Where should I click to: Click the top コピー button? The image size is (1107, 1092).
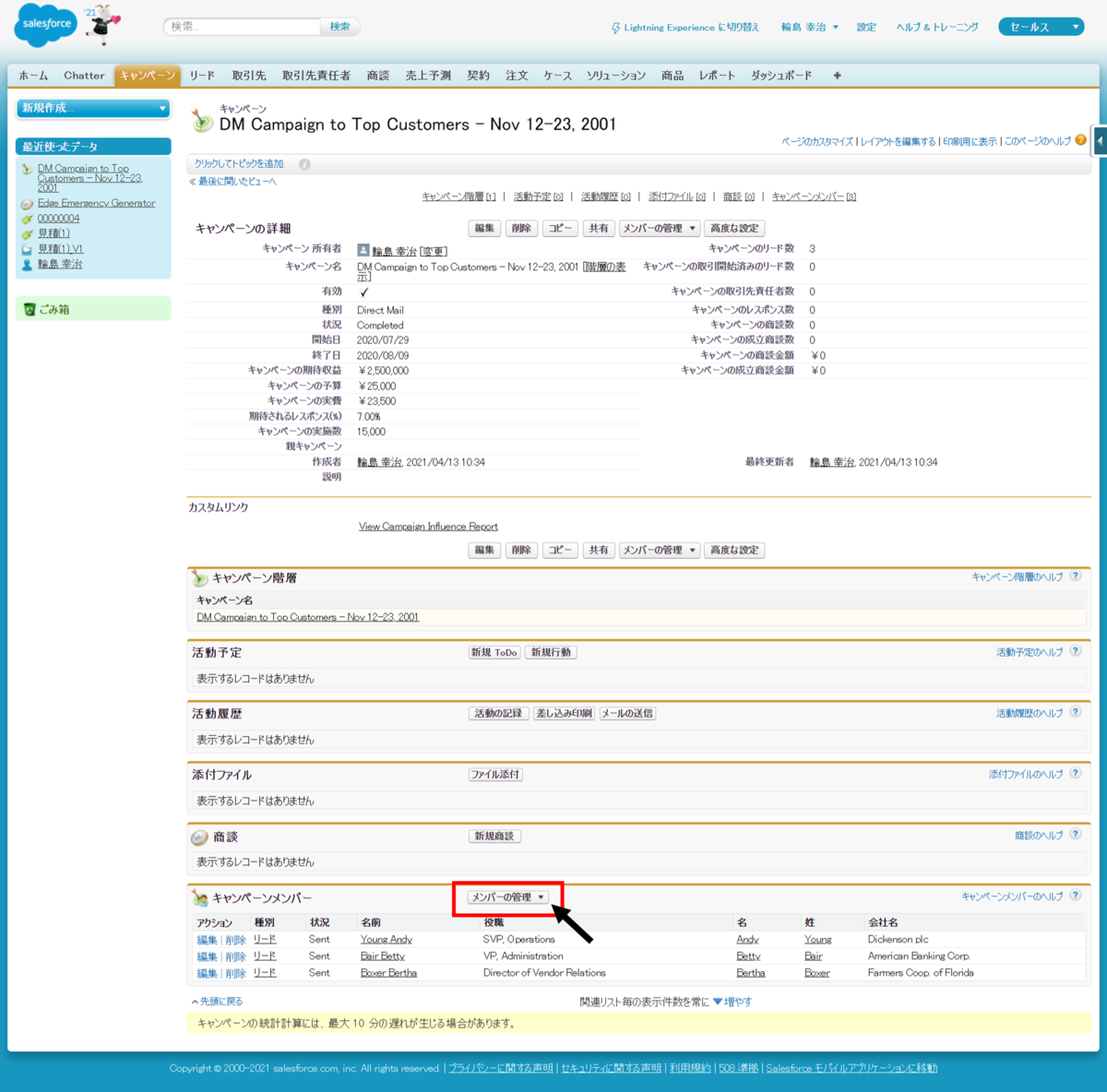(x=560, y=228)
